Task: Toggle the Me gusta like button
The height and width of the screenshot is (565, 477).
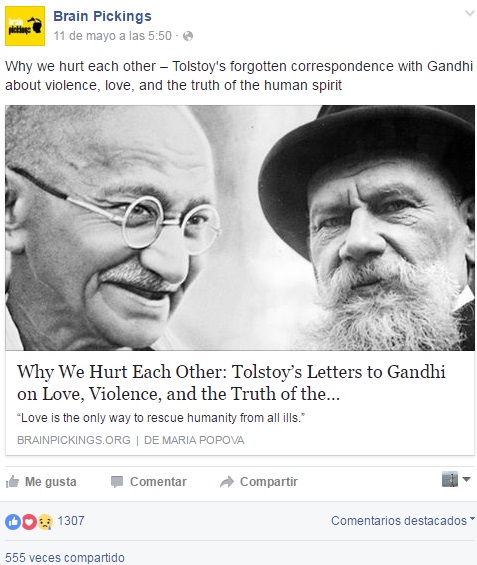Action: pyautogui.click(x=41, y=481)
